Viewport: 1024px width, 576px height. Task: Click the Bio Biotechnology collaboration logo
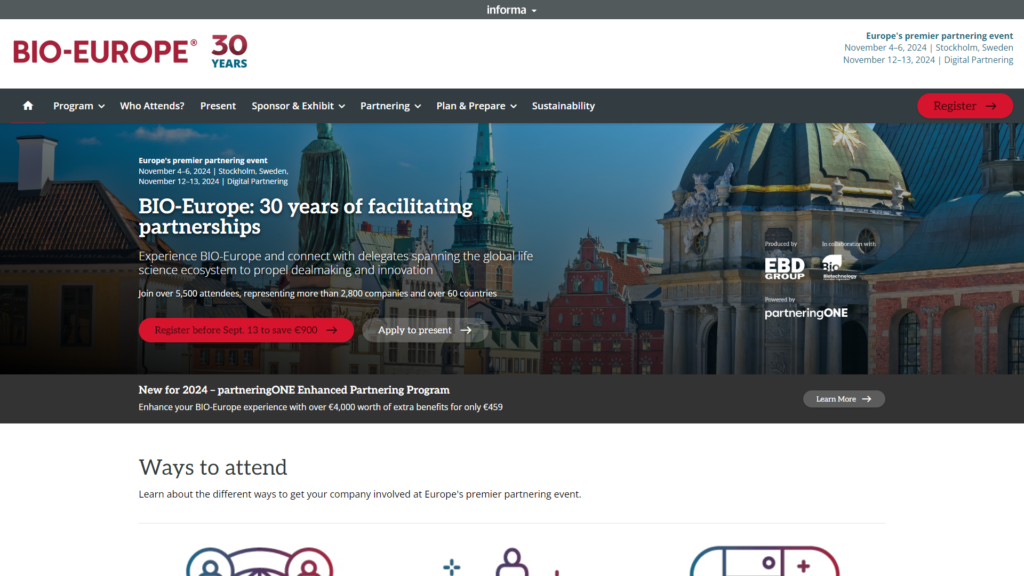pos(839,268)
